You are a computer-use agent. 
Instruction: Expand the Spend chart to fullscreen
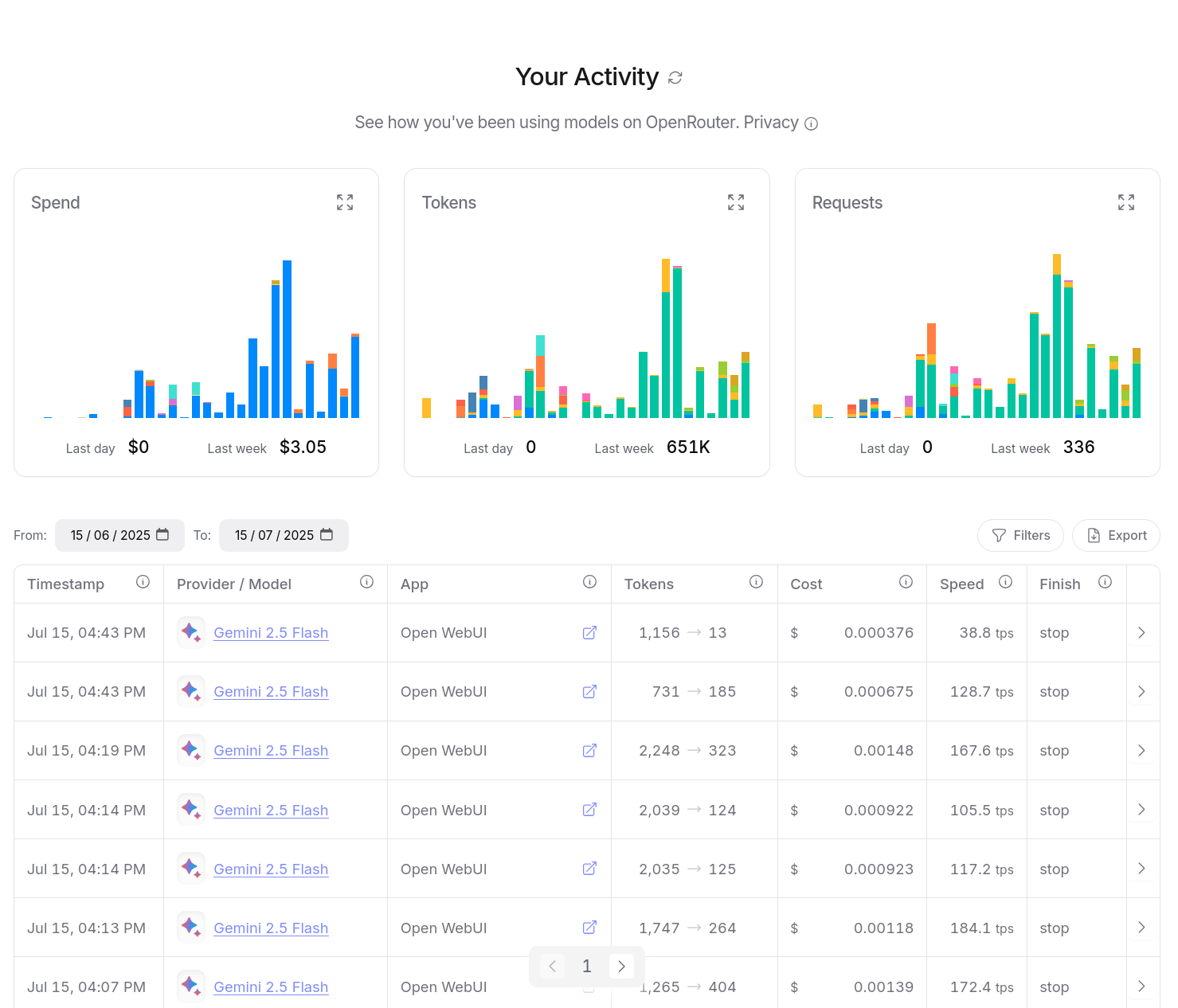345,202
